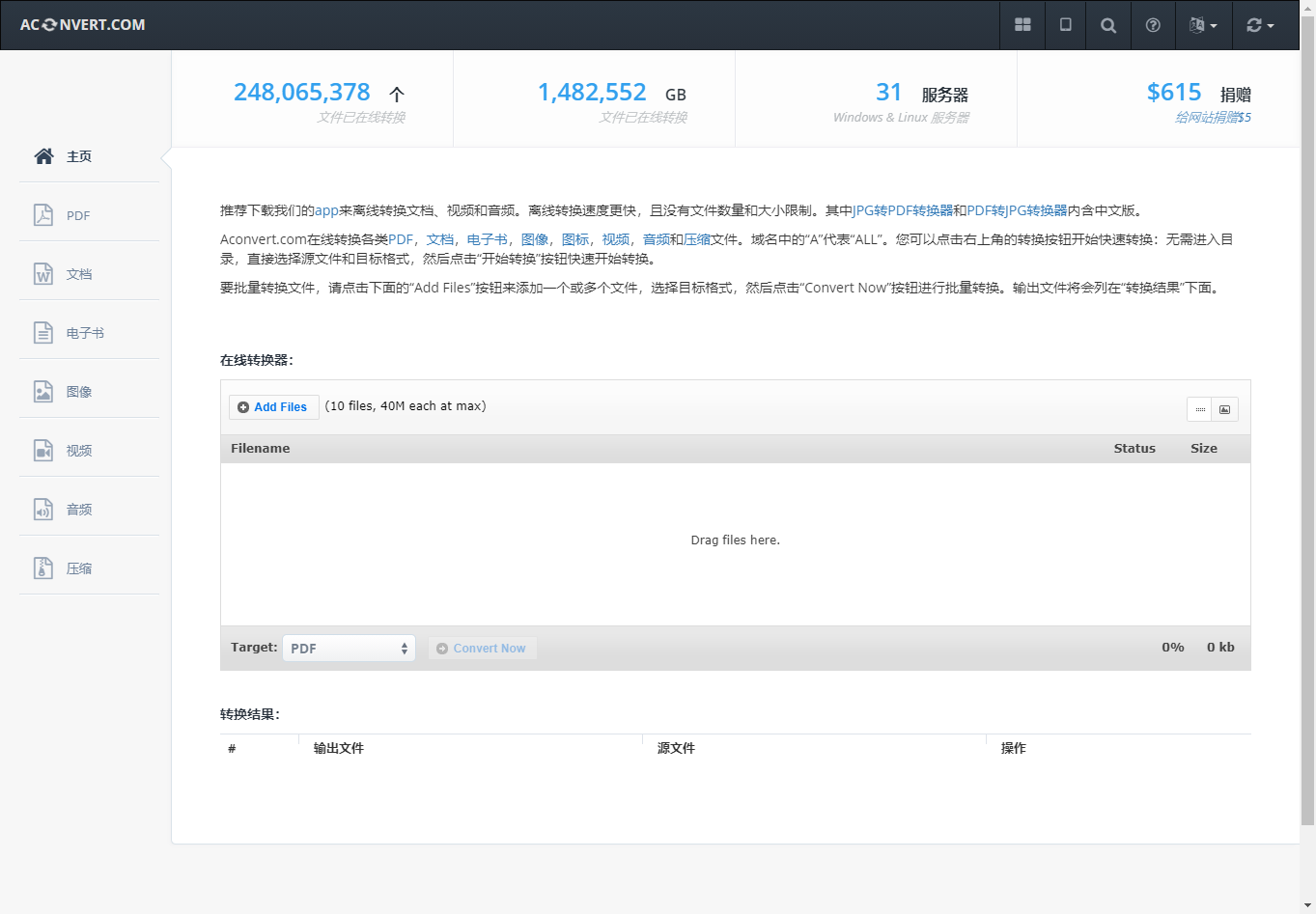The width and height of the screenshot is (1316, 914).
Task: Click the 视频 link in the intro paragraph
Action: pos(616,239)
